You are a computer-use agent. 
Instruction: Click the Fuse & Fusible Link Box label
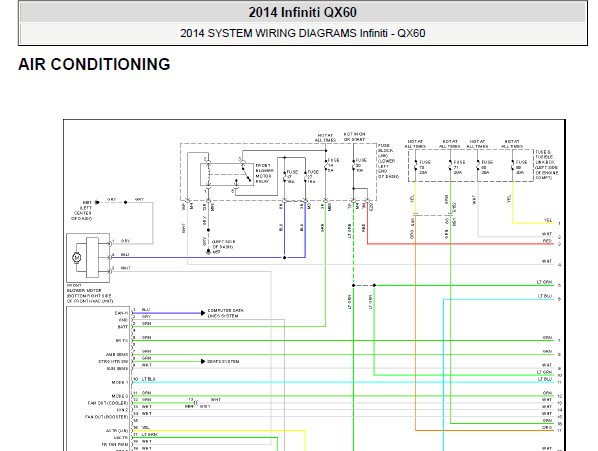(x=547, y=165)
